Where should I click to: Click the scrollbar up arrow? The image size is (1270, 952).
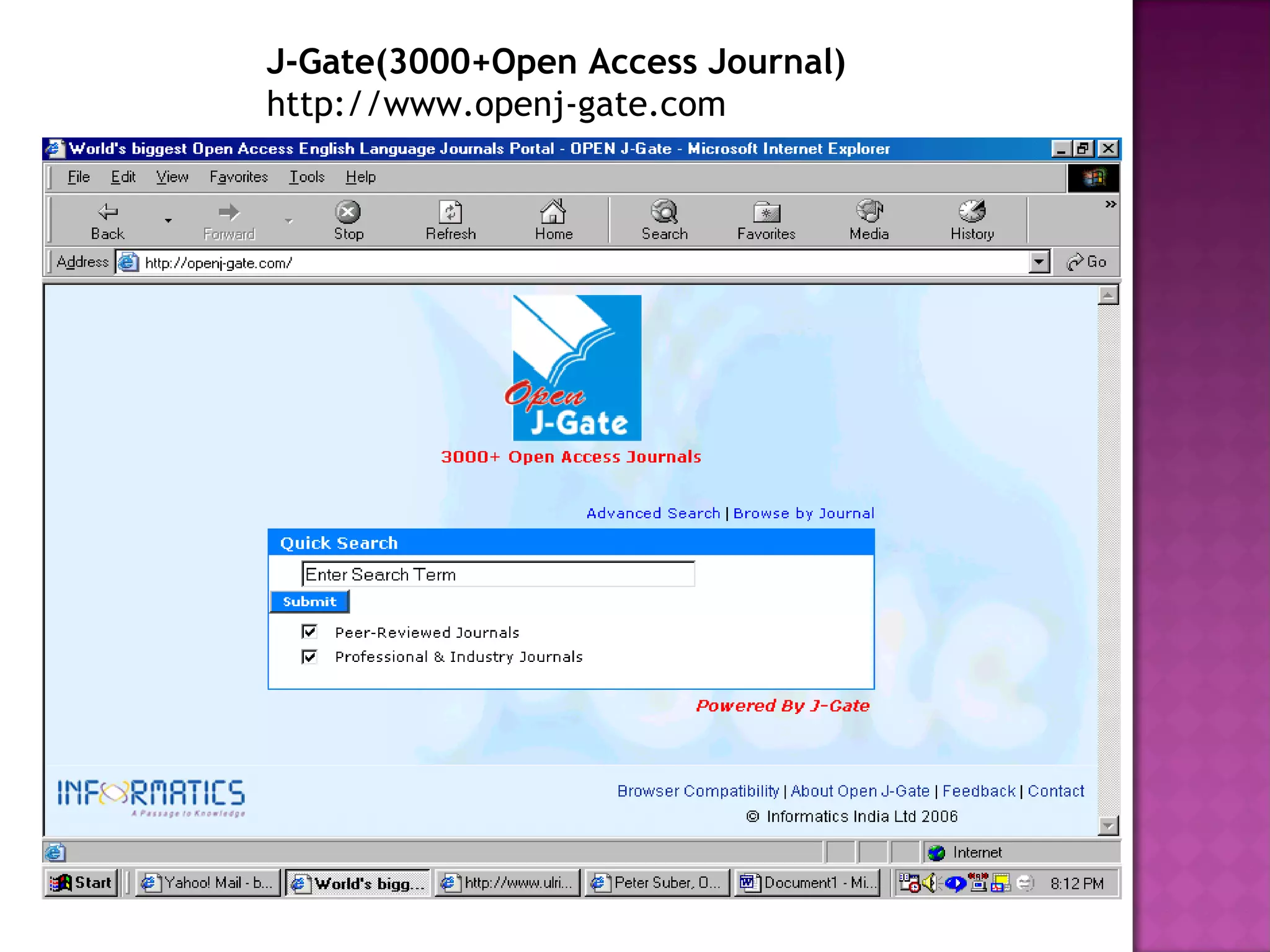[x=1108, y=295]
